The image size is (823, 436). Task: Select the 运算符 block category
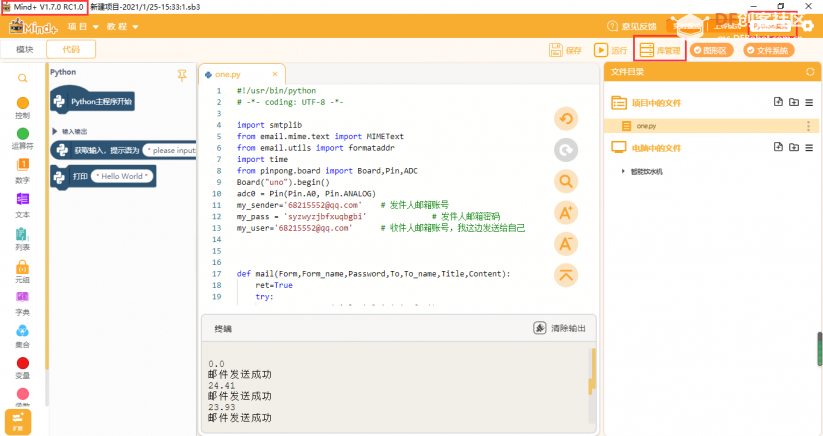point(23,139)
